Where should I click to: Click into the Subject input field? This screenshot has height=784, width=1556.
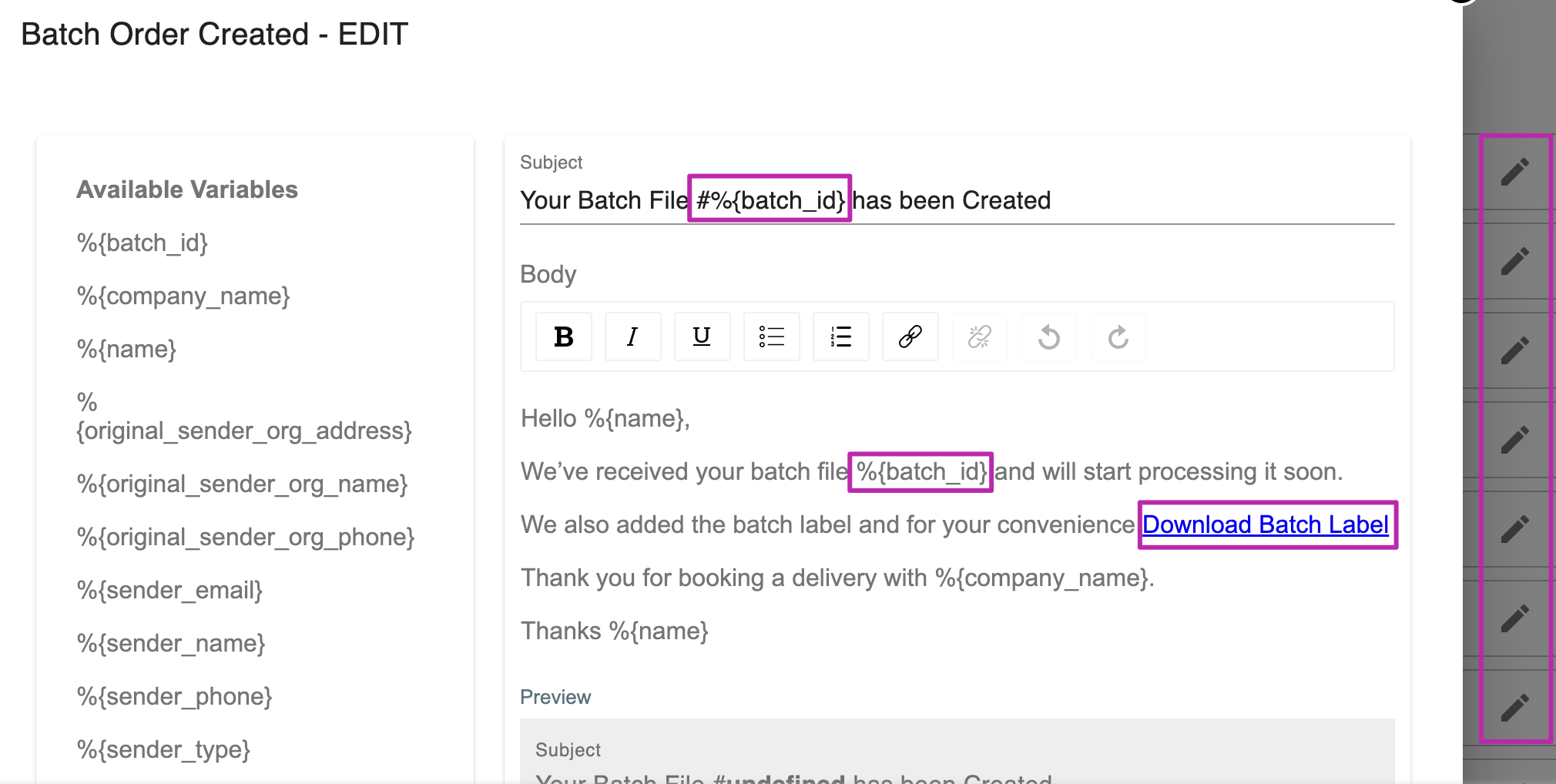(957, 200)
